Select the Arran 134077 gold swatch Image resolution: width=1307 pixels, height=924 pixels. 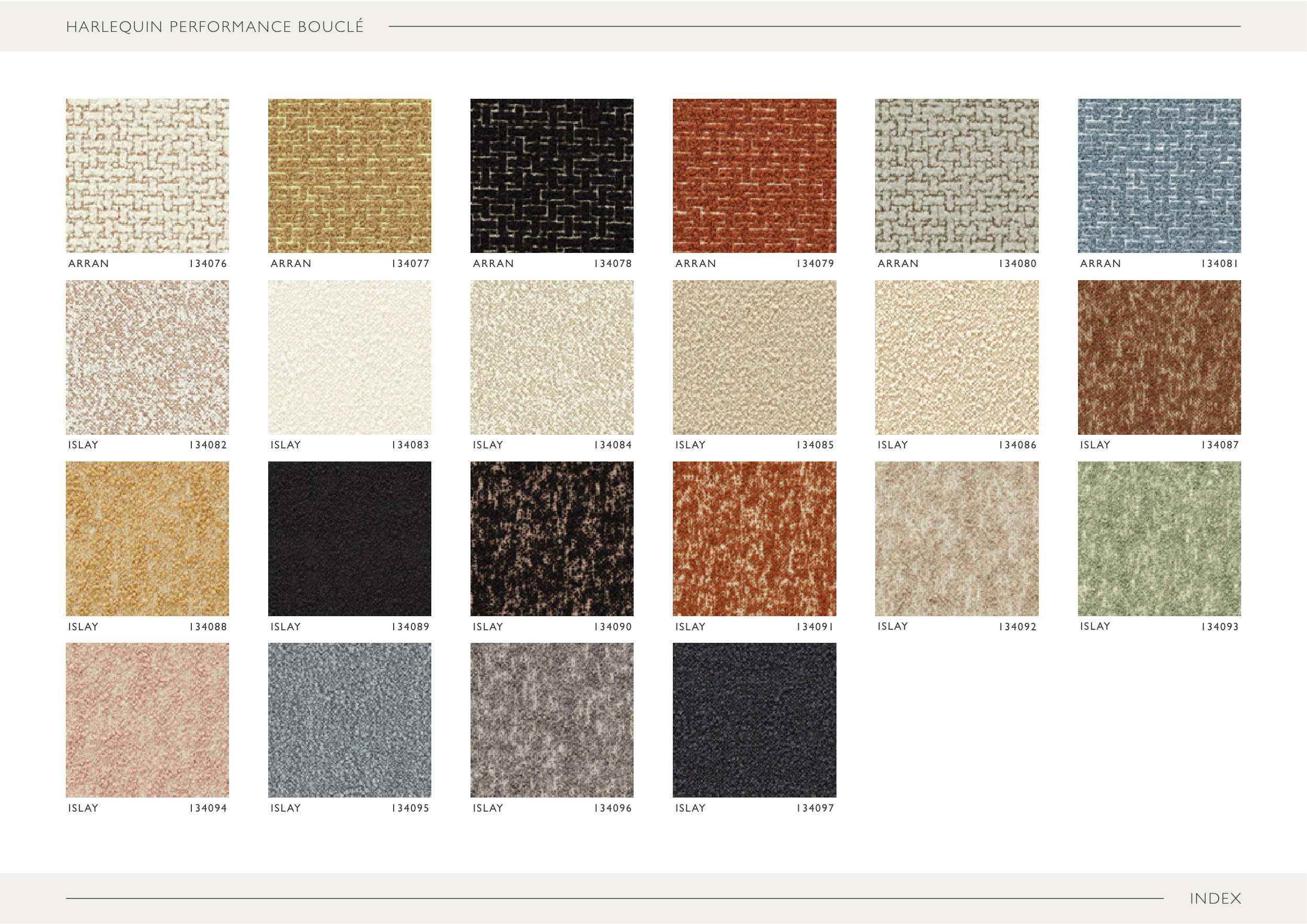(x=349, y=176)
